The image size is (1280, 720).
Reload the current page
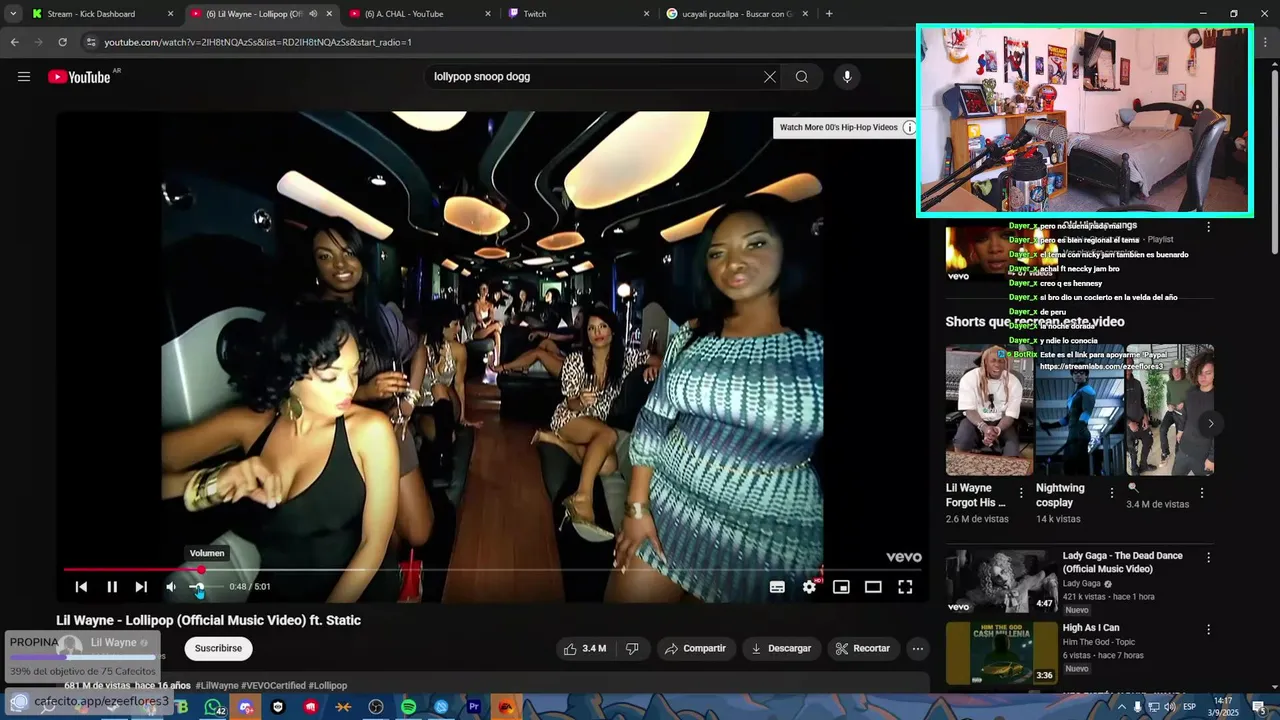(62, 42)
